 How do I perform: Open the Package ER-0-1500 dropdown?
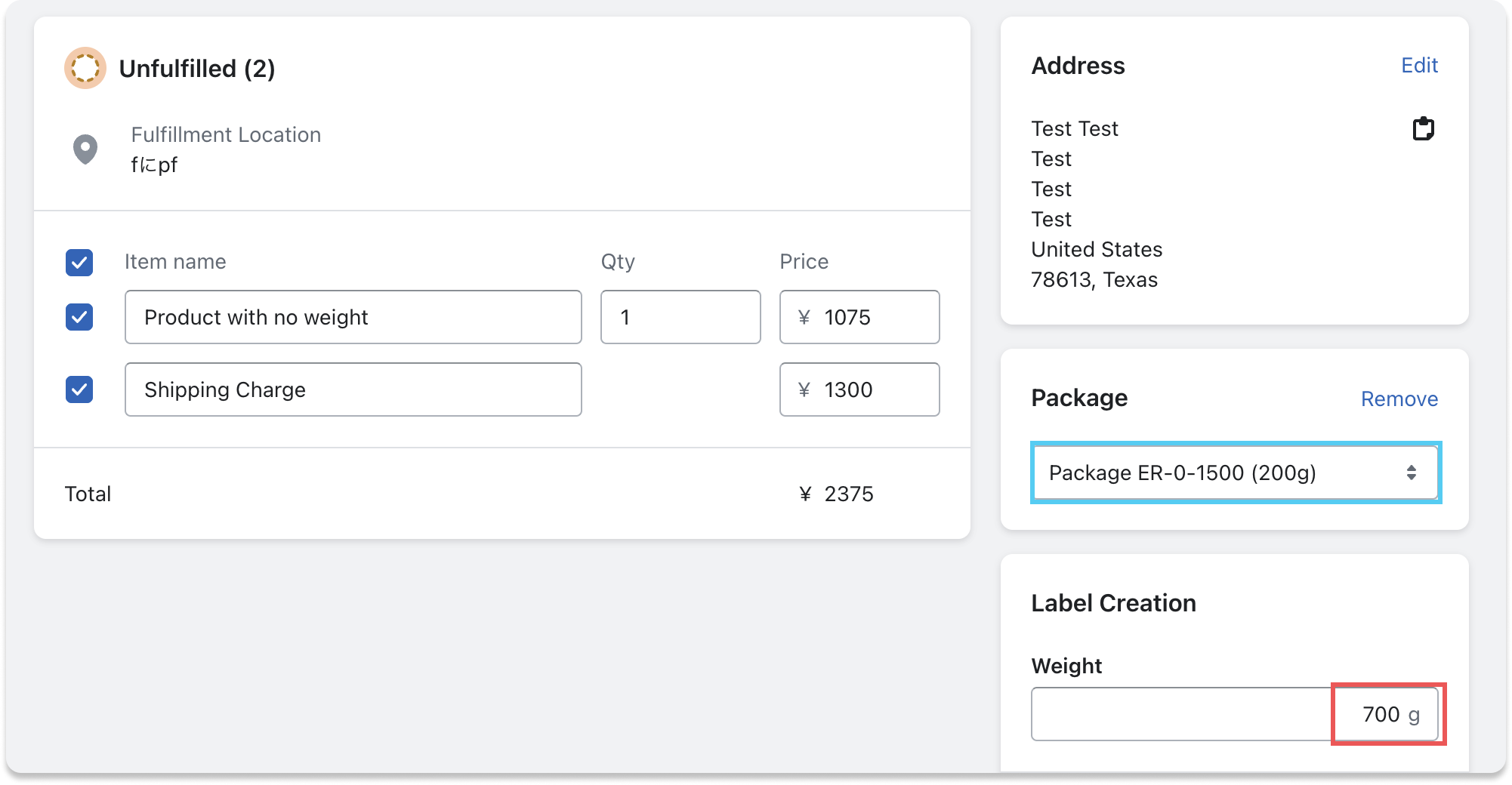1235,473
